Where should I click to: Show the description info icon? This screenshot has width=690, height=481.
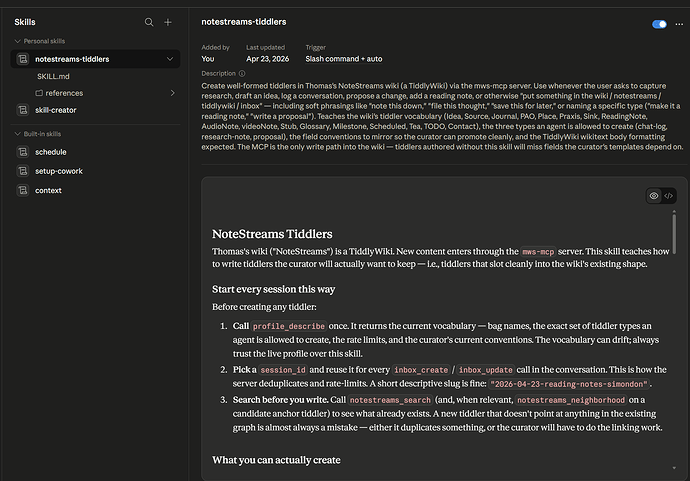(x=242, y=73)
